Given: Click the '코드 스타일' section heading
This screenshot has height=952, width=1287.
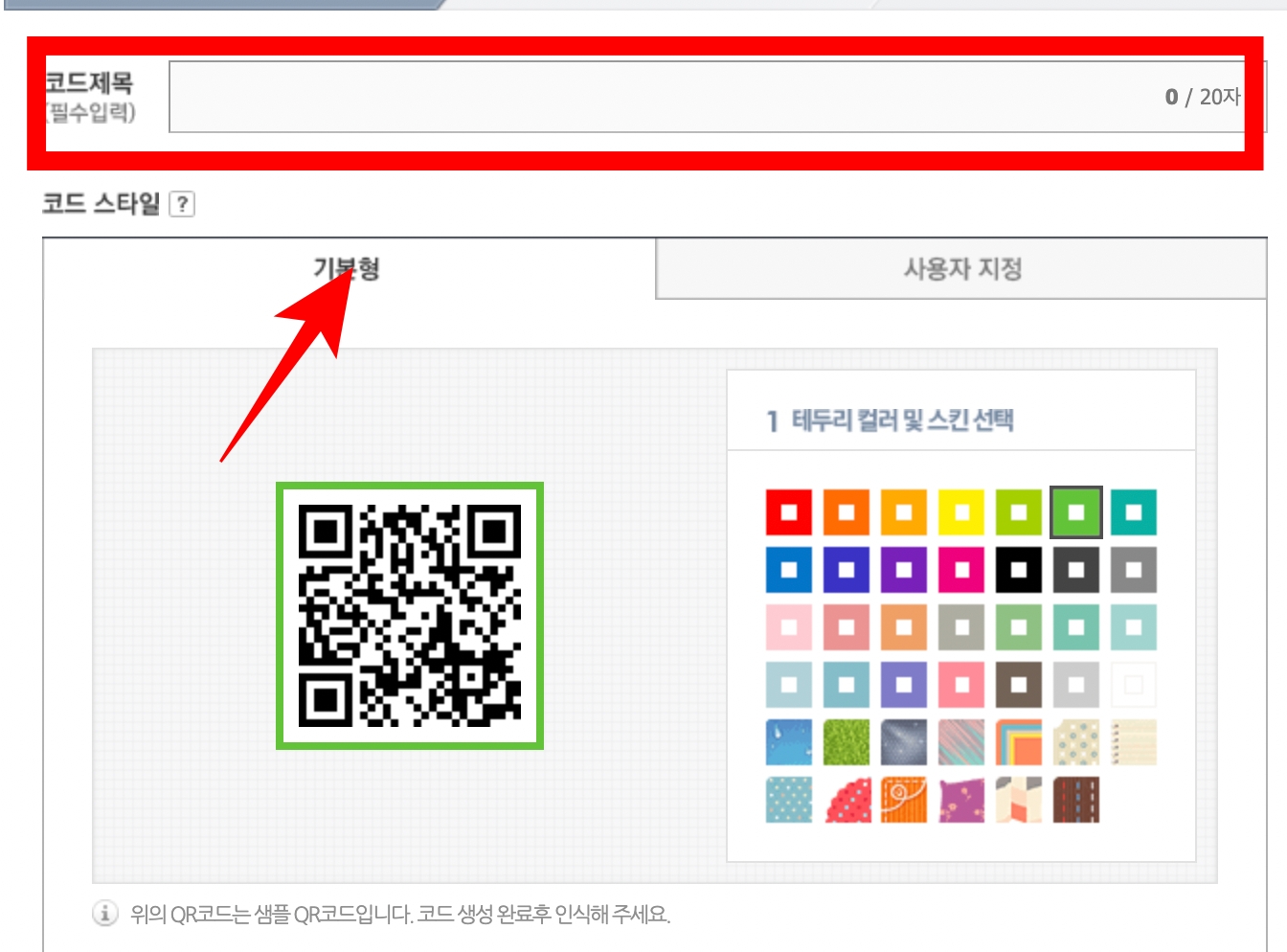Looking at the screenshot, I should click(101, 203).
